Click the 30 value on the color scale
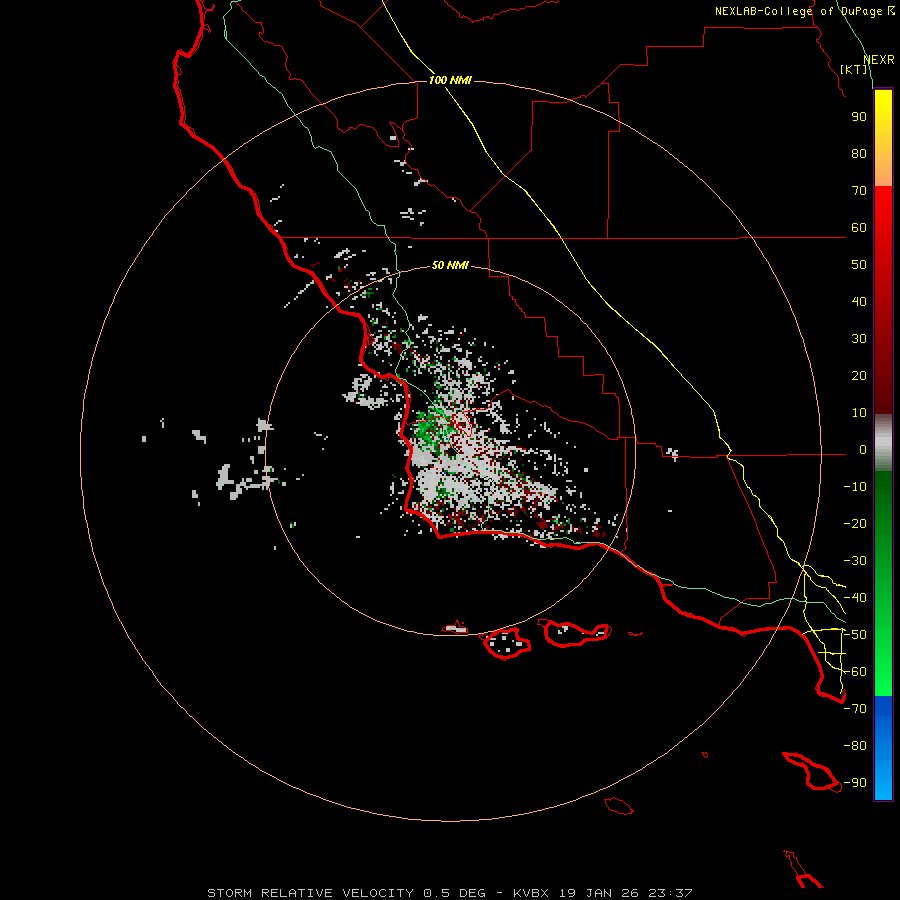The height and width of the screenshot is (900, 900). coord(859,339)
